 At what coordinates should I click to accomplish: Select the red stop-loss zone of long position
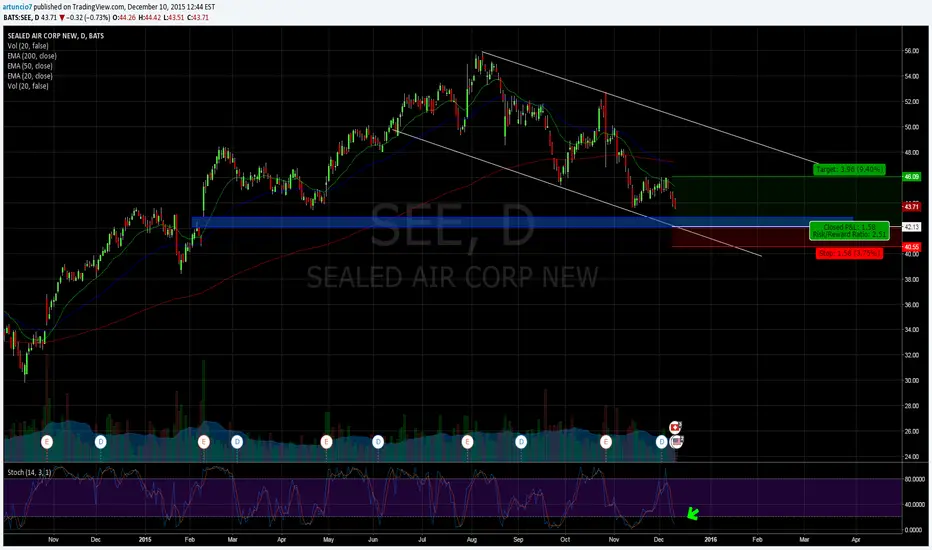point(787,237)
